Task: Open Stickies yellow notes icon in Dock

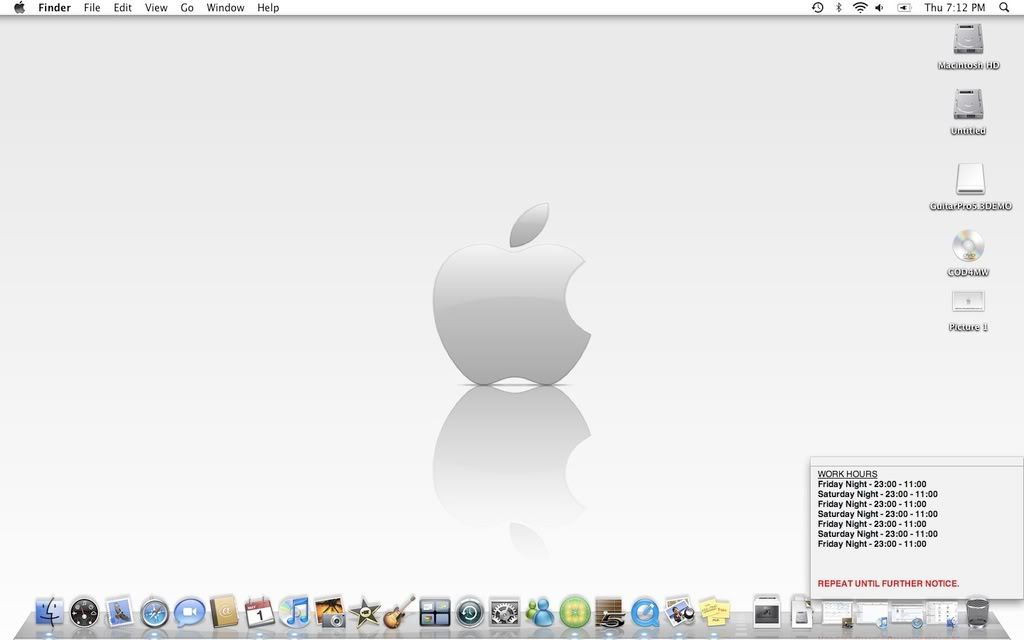Action: click(715, 613)
